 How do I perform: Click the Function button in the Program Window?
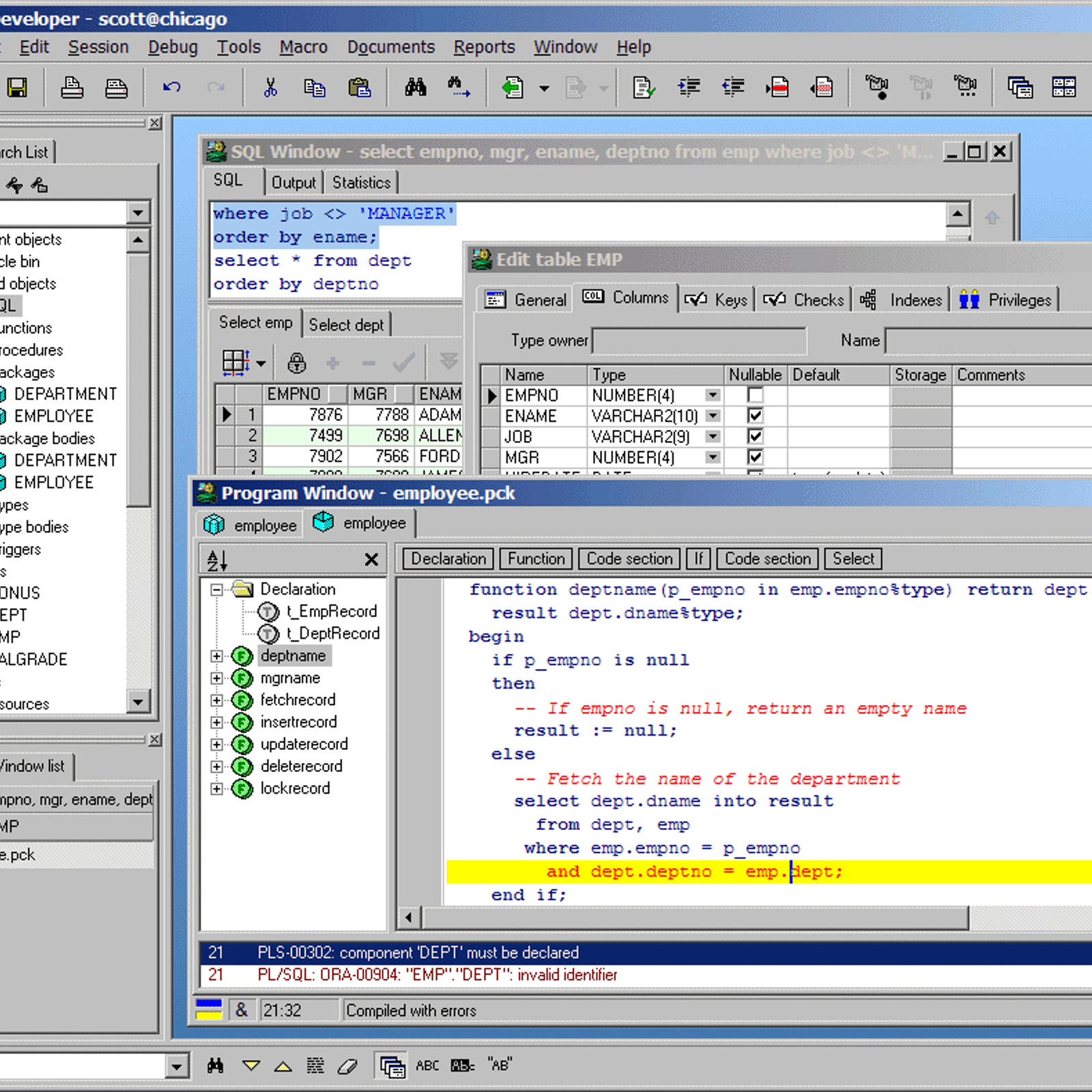point(535,558)
